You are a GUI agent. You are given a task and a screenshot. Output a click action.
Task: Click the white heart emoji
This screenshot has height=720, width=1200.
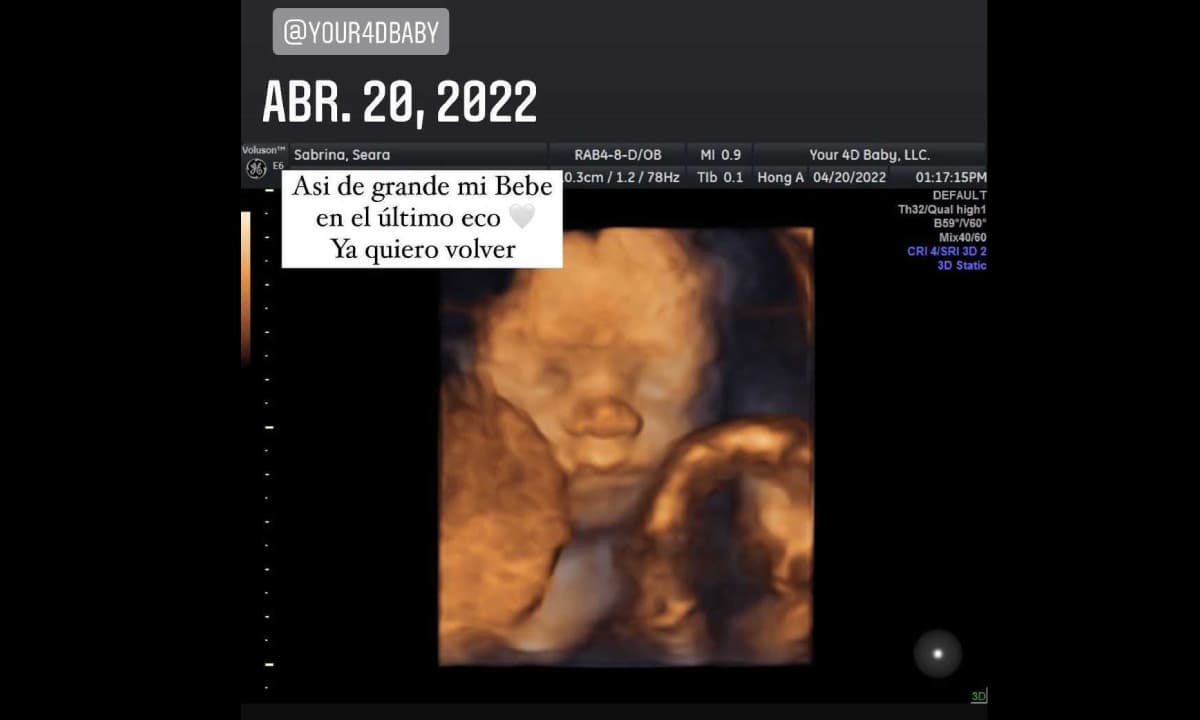click(522, 217)
